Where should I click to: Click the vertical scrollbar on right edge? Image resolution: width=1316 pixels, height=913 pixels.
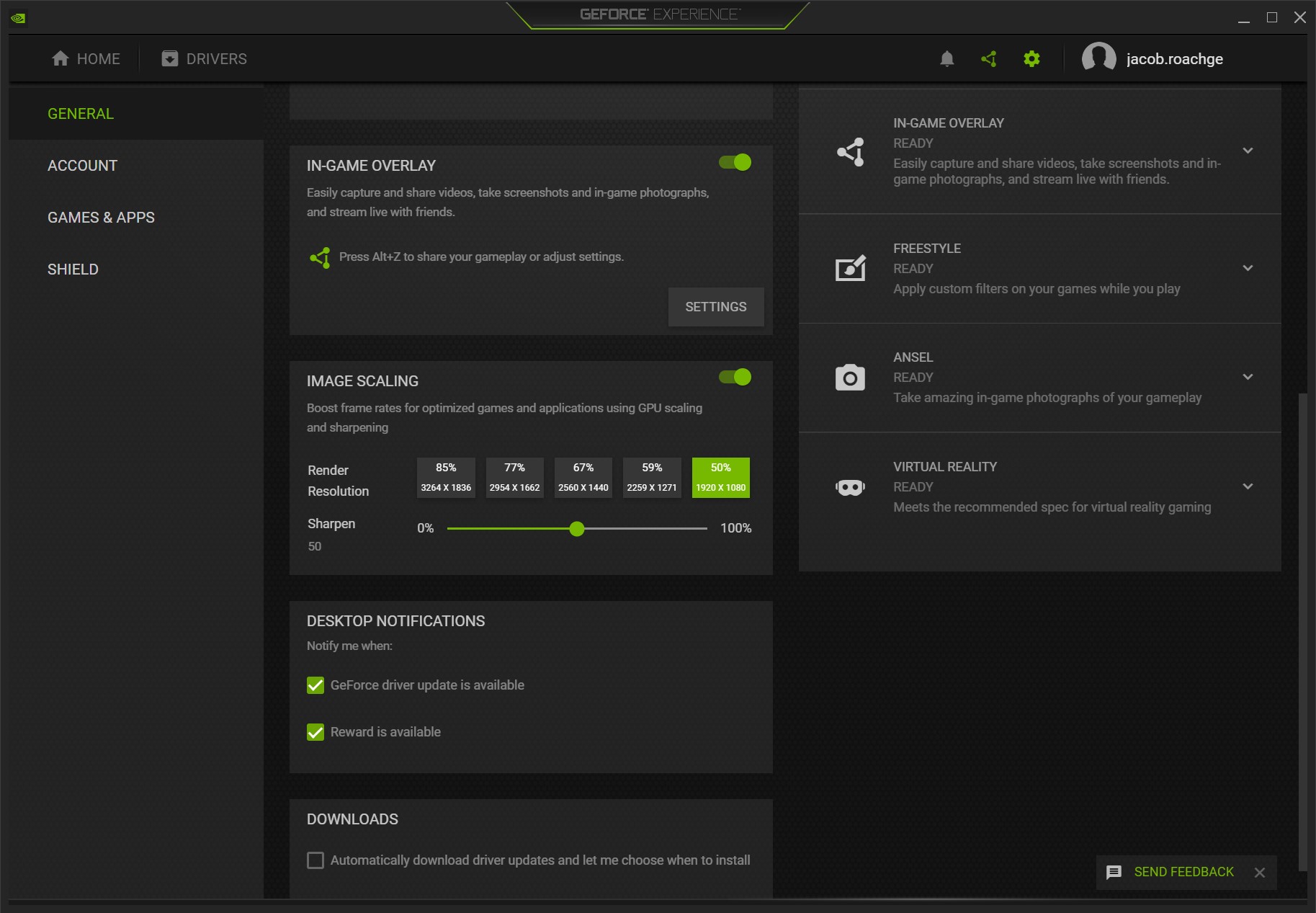coord(1302,631)
